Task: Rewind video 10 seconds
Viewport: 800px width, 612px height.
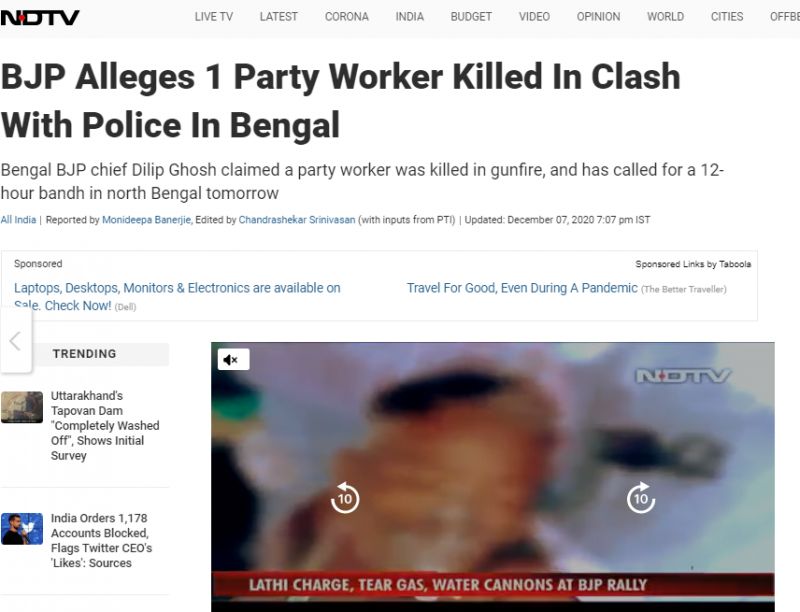Action: click(x=345, y=498)
